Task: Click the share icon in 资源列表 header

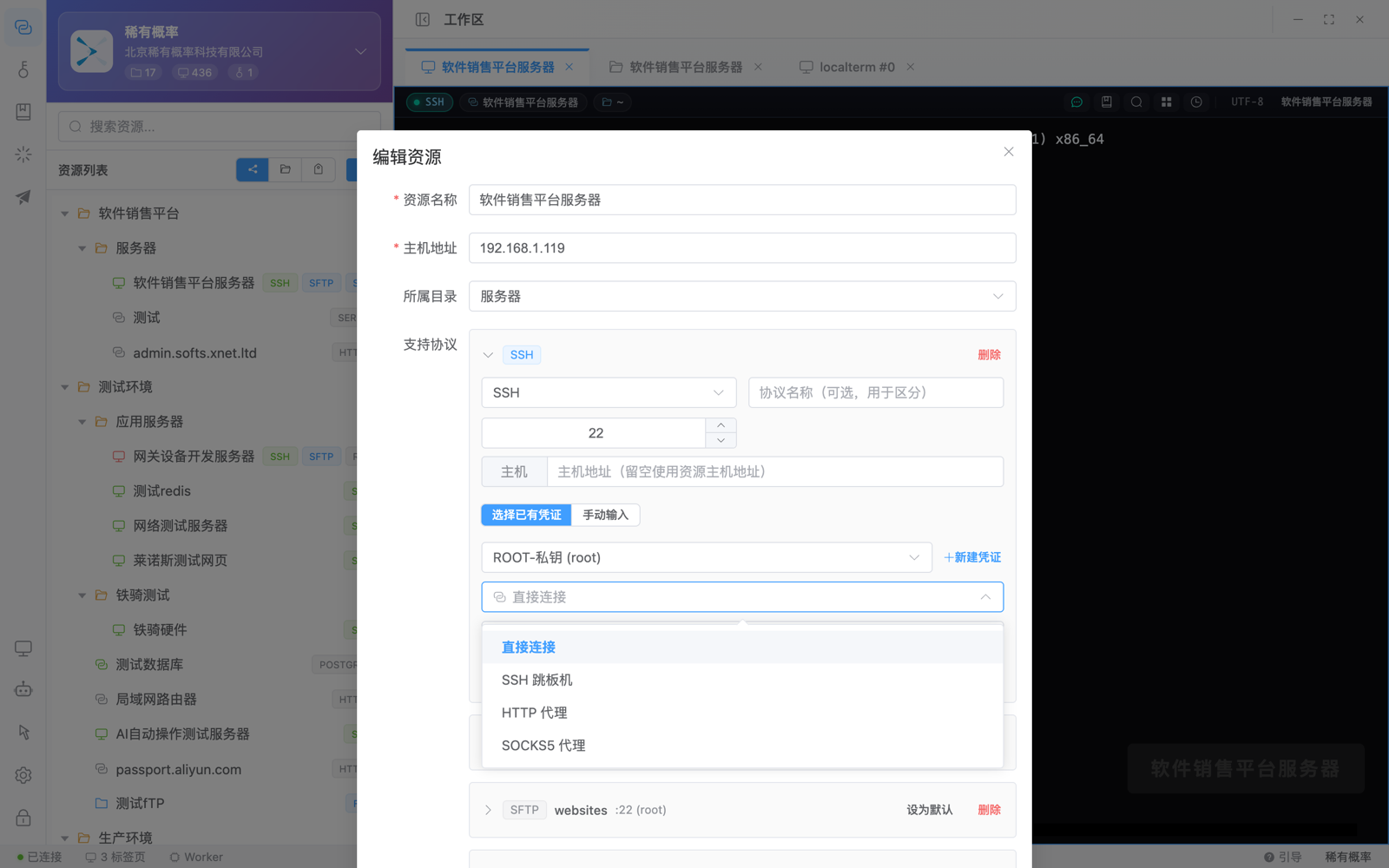Action: tap(253, 170)
